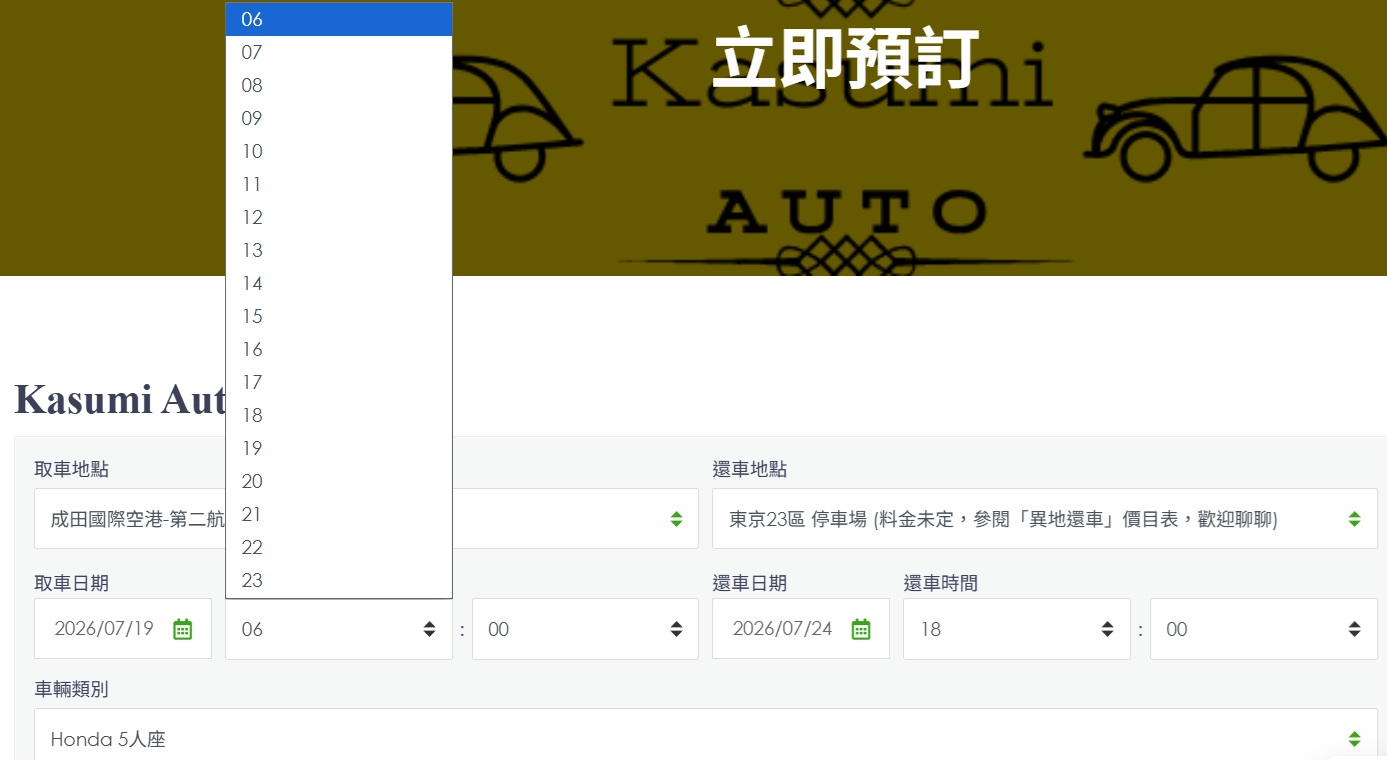The width and height of the screenshot is (1387, 760).
Task: Open the pickup date calendar icon
Action: (182, 629)
